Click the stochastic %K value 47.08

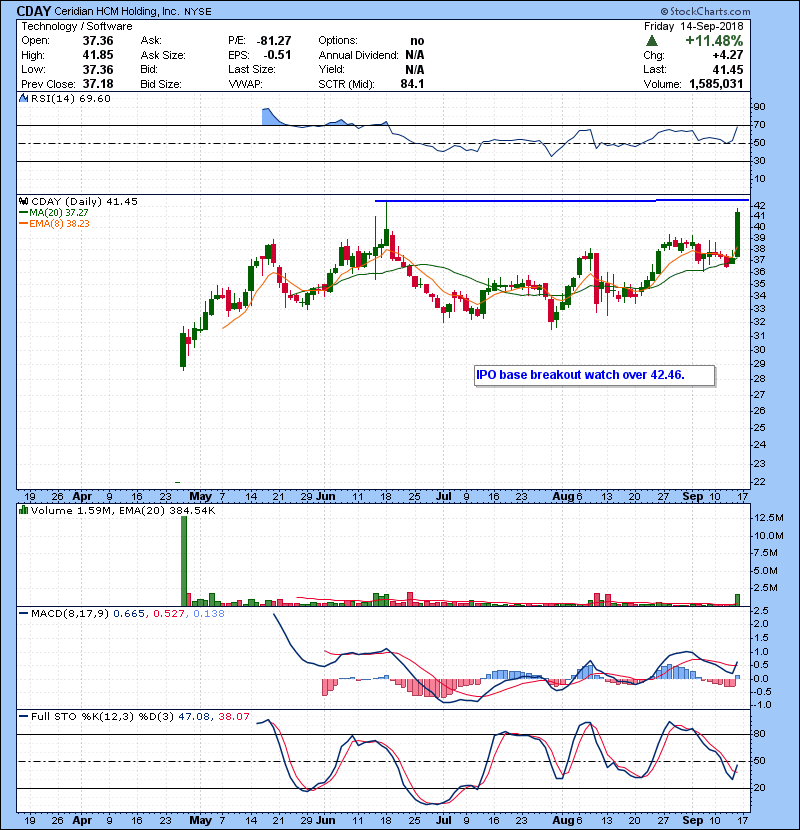195,717
